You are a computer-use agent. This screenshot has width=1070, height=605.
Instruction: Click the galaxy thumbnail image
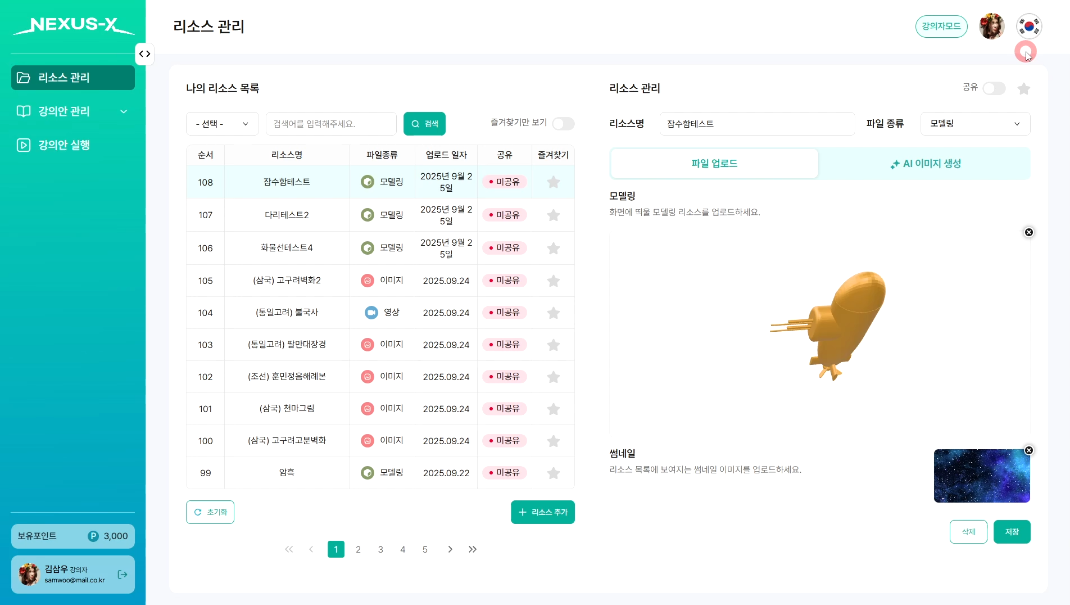(981, 476)
